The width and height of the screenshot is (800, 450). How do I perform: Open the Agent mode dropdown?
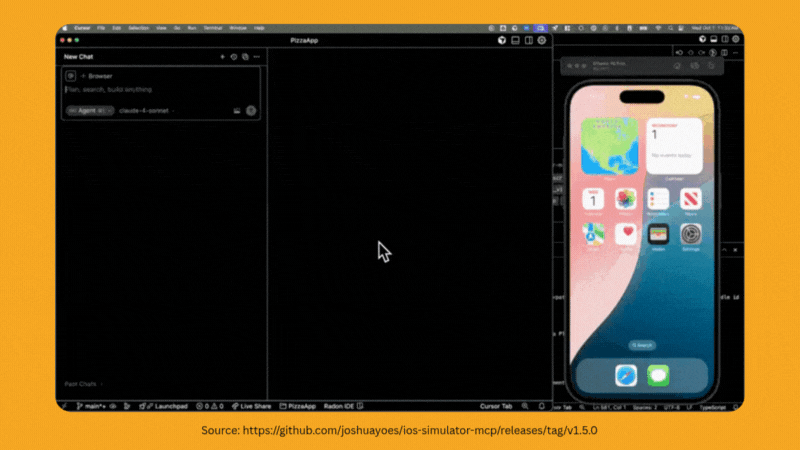pos(90,110)
